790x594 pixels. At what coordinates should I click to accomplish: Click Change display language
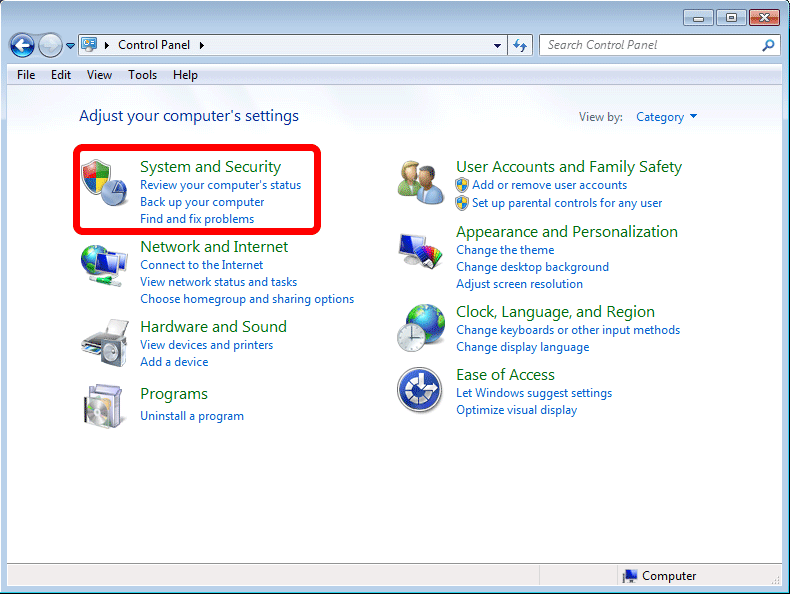523,347
